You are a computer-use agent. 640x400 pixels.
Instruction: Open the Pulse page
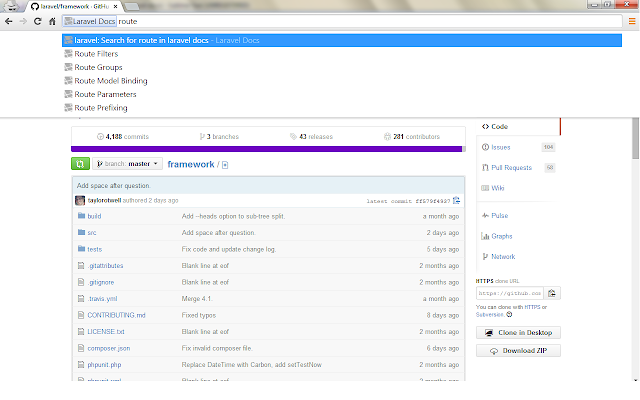click(x=500, y=216)
